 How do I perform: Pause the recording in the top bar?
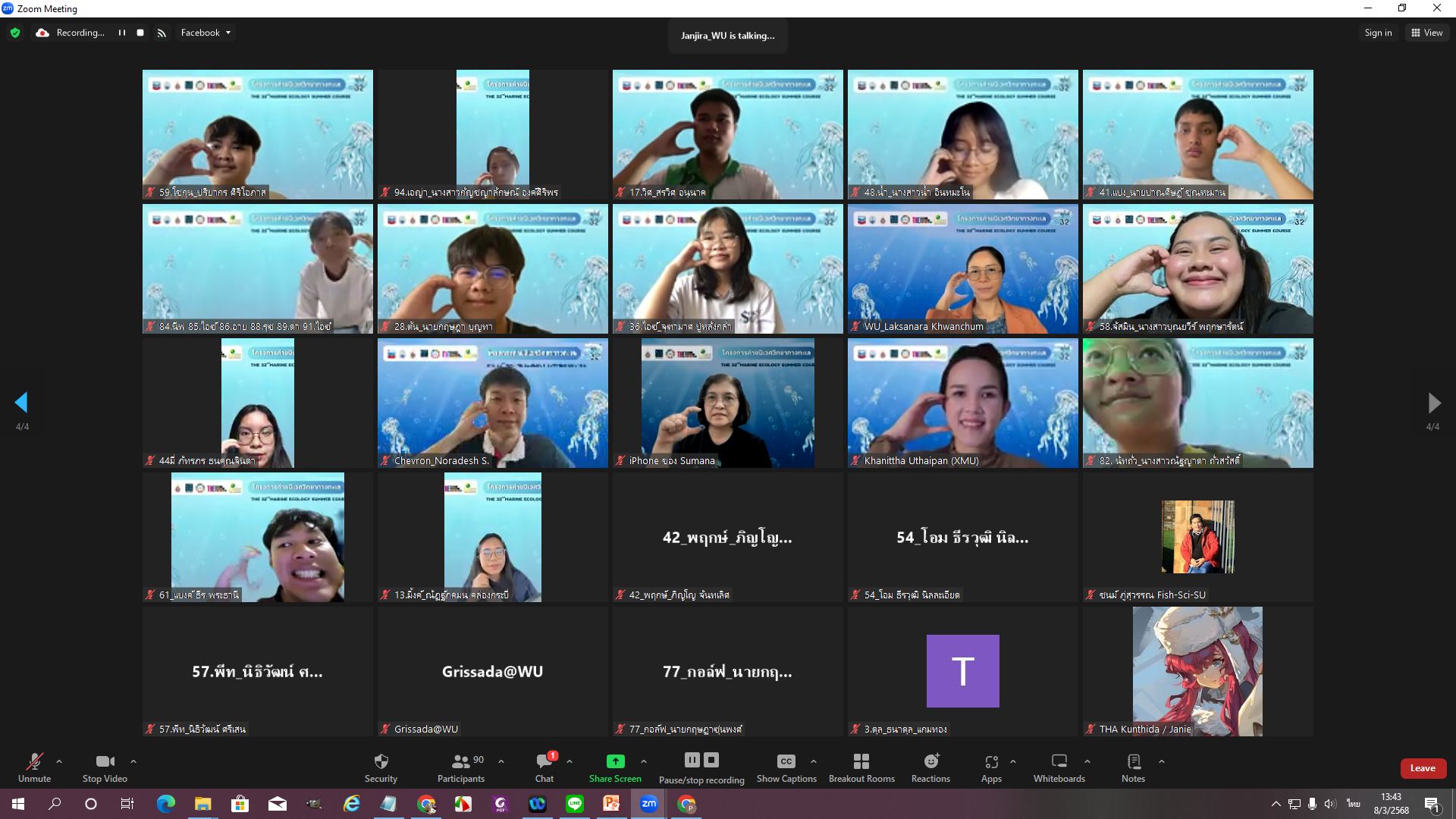point(121,33)
